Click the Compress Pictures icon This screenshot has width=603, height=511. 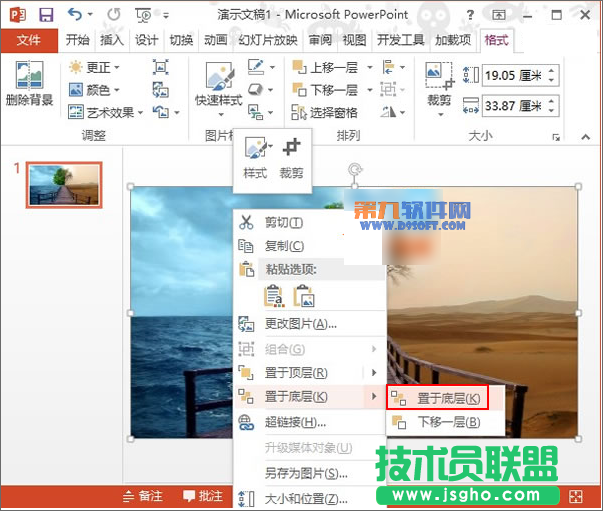[160, 67]
